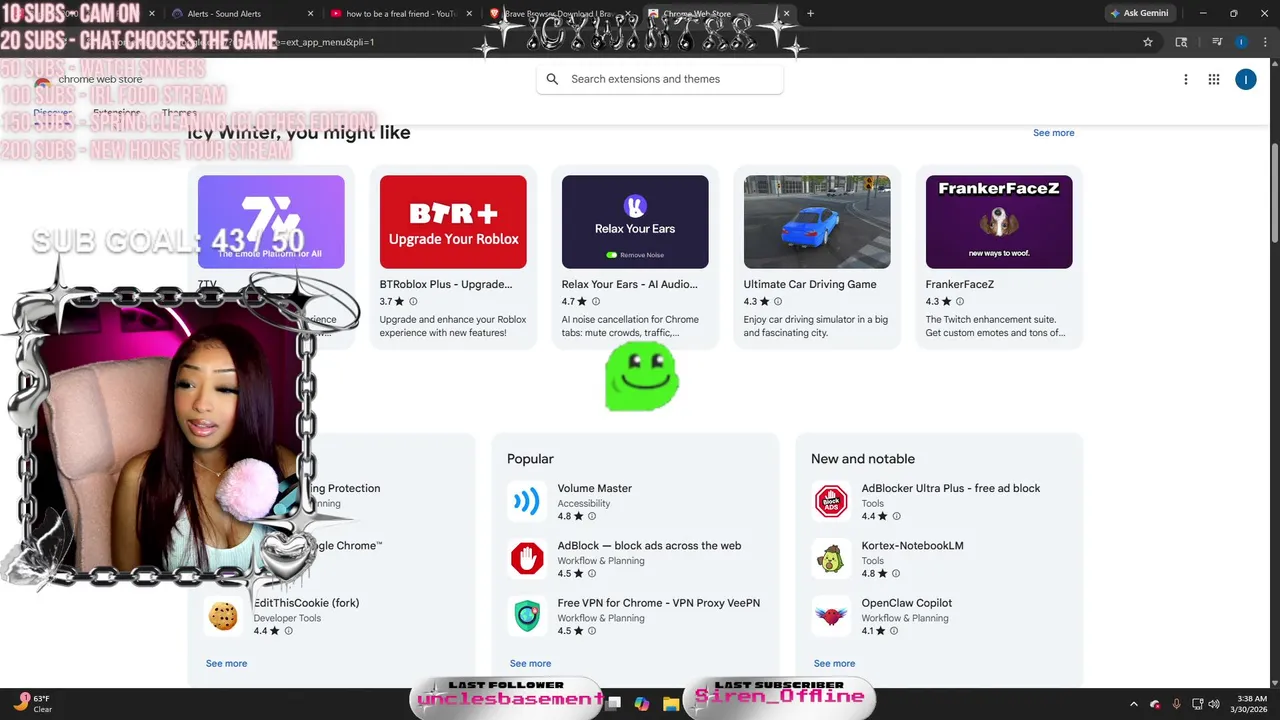Open the 'OpenClaw Copilot' title
Viewport: 1280px width, 720px height.
(x=906, y=603)
